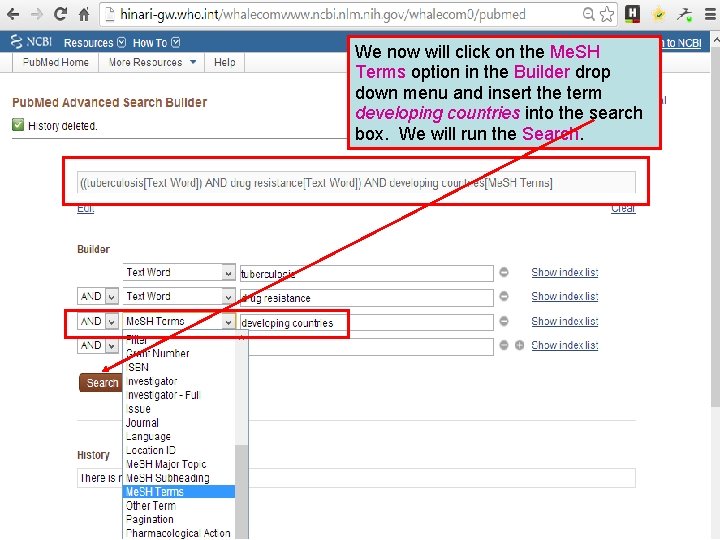Image resolution: width=720 pixels, height=540 pixels.
Task: Select Investigator - Full in the field list
Action: click(179, 395)
